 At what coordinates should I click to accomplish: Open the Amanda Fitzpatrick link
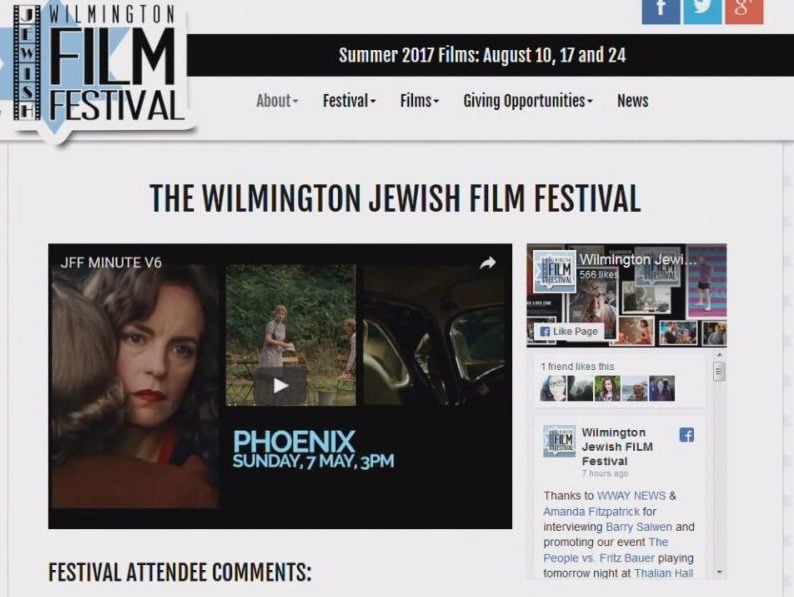pyautogui.click(x=591, y=511)
